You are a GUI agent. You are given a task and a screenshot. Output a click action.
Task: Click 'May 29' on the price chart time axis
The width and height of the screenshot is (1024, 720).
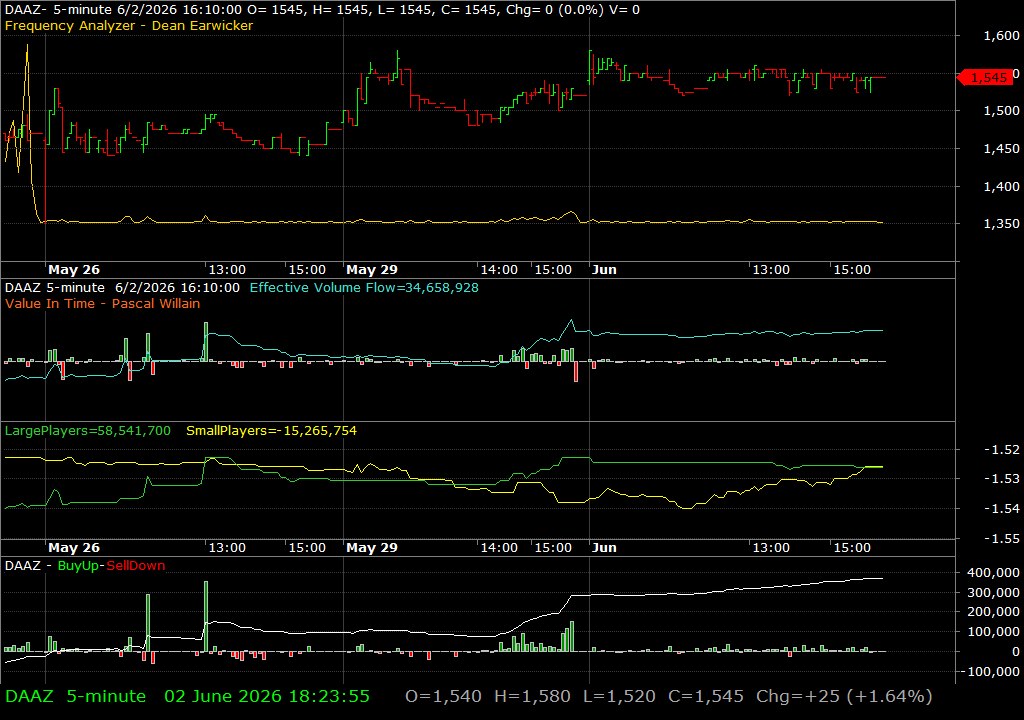pos(372,270)
